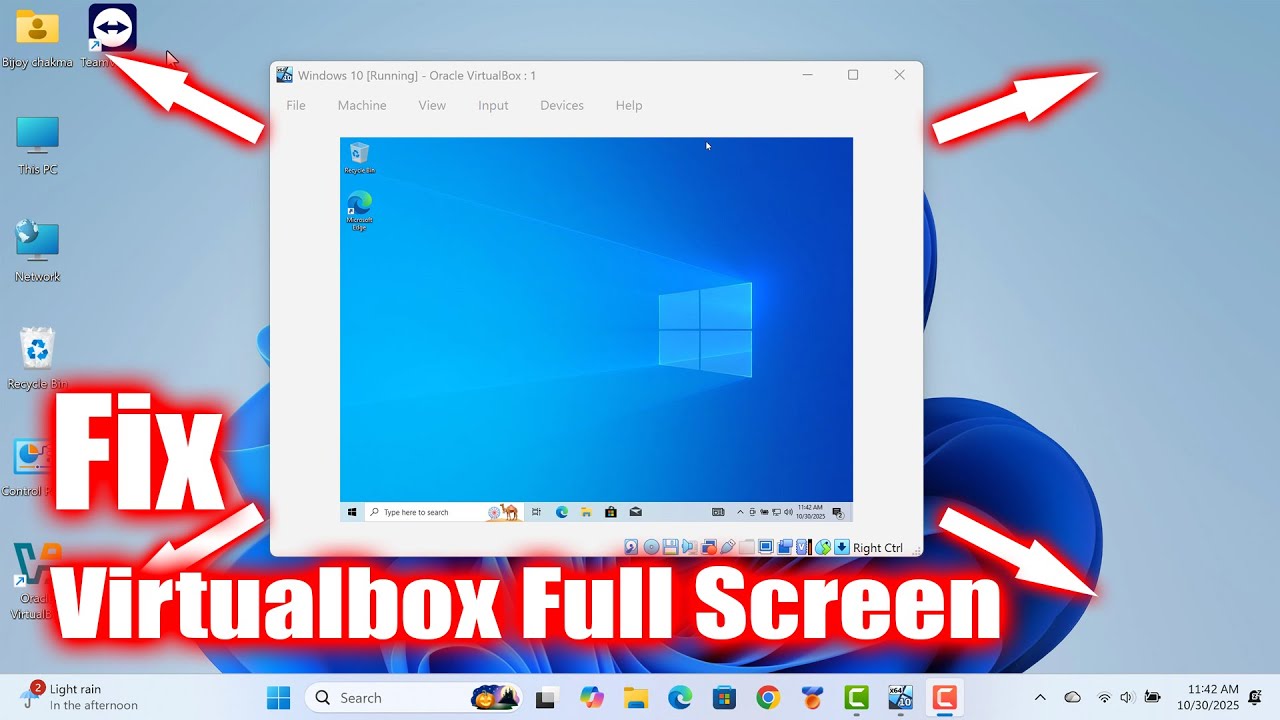
Task: Open the Devices menu in VirtualBox
Action: [562, 105]
